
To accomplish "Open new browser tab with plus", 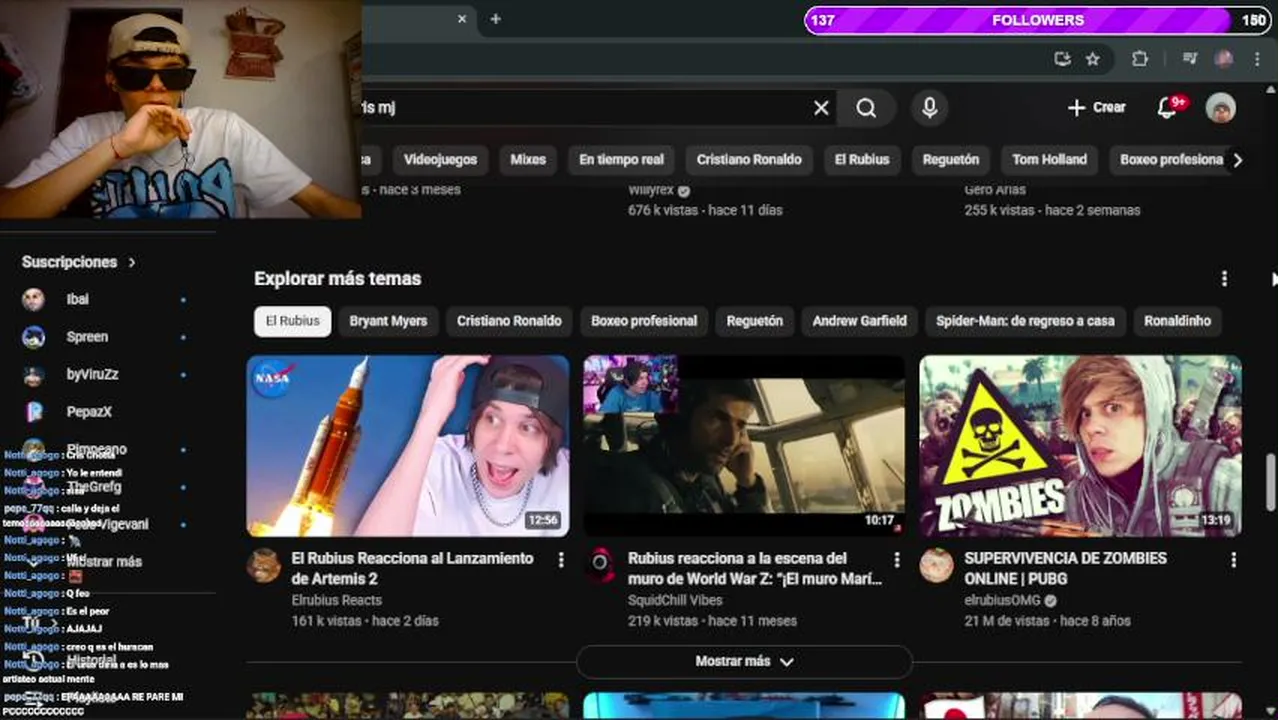I will tap(495, 19).
